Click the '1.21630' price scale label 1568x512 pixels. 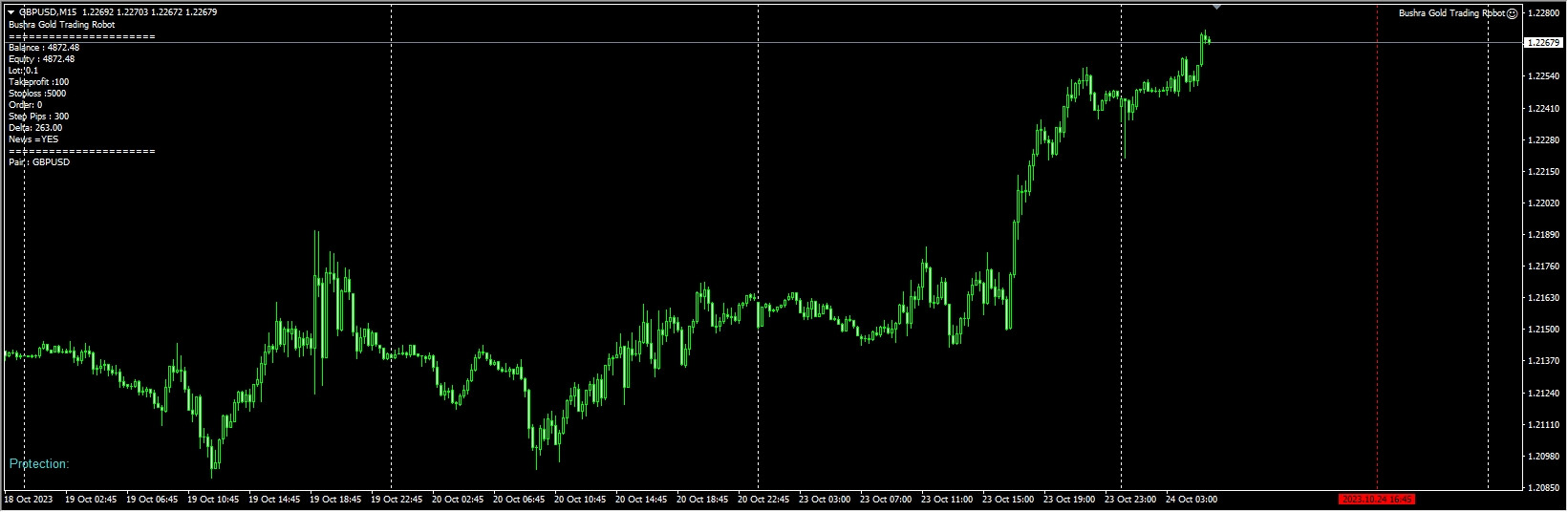point(1543,298)
